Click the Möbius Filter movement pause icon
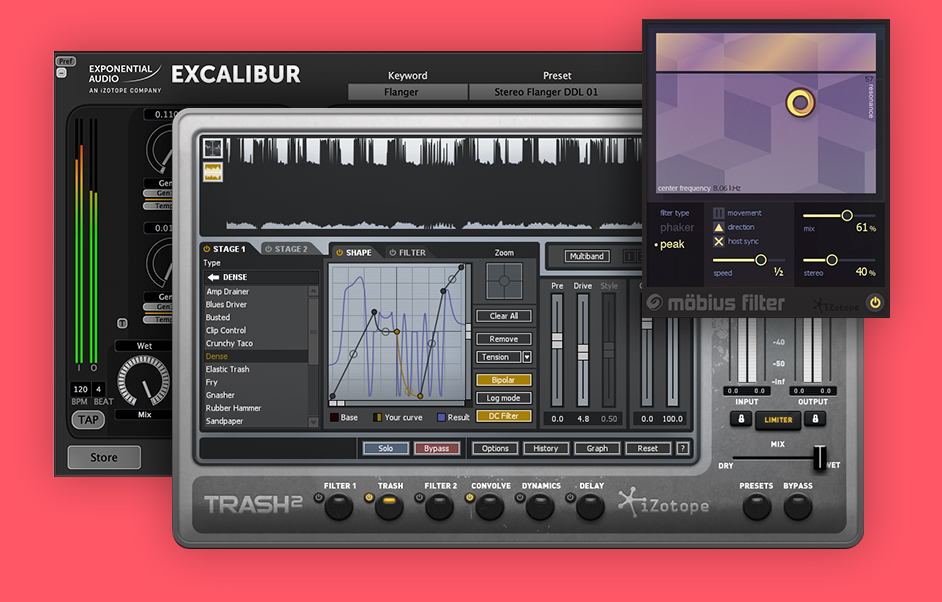 719,213
